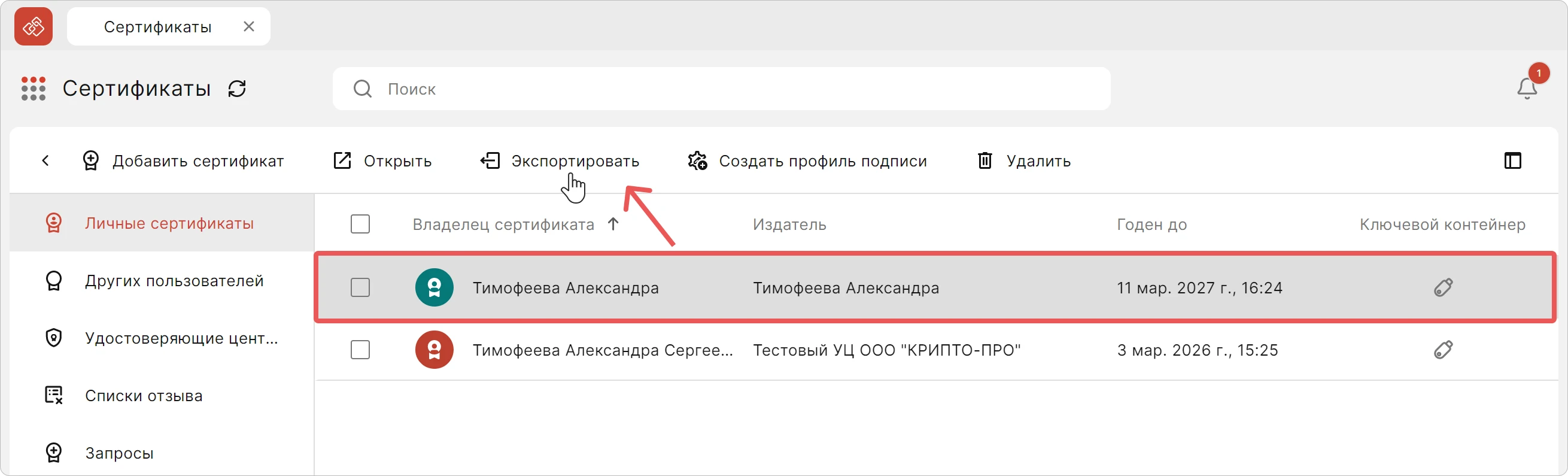Click the Создать профиль подписи gear icon
Screen dimensions: 1568x476
698,160
